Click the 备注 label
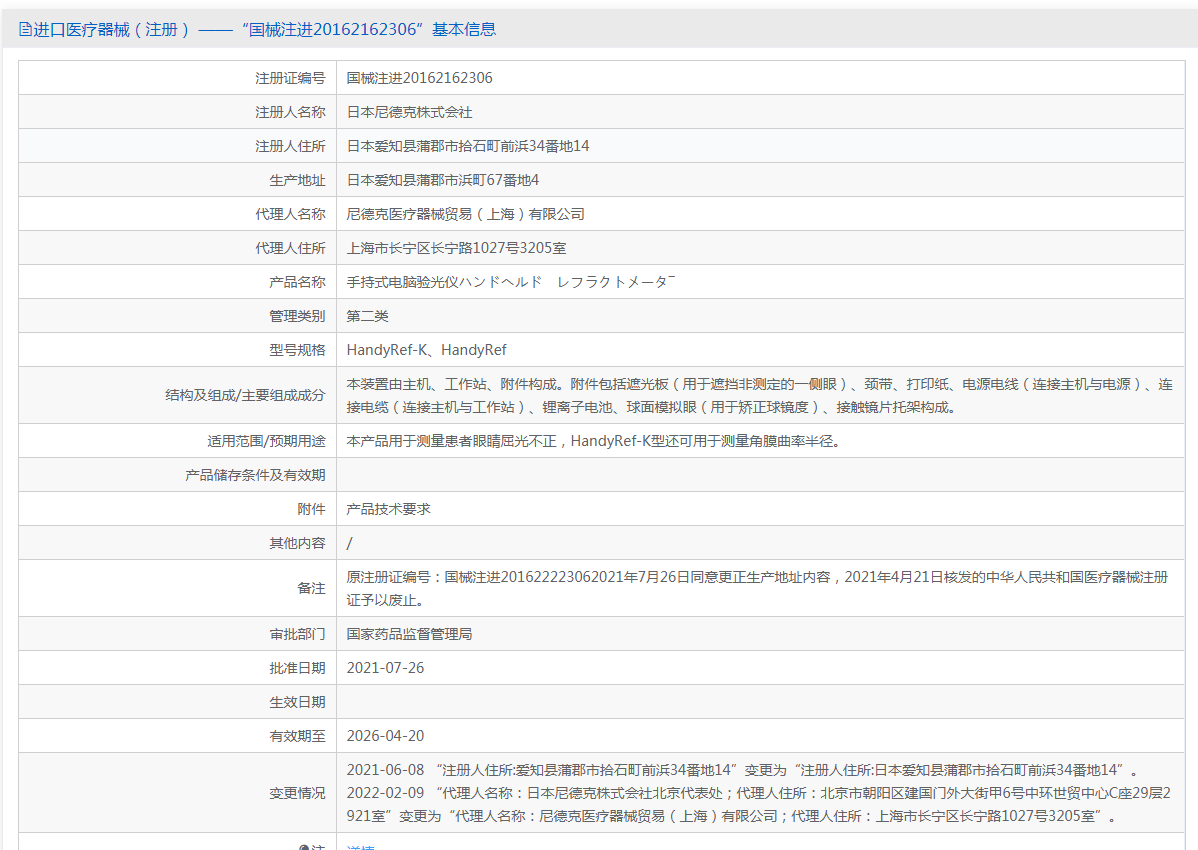Image resolution: width=1198 pixels, height=850 pixels. click(311, 589)
